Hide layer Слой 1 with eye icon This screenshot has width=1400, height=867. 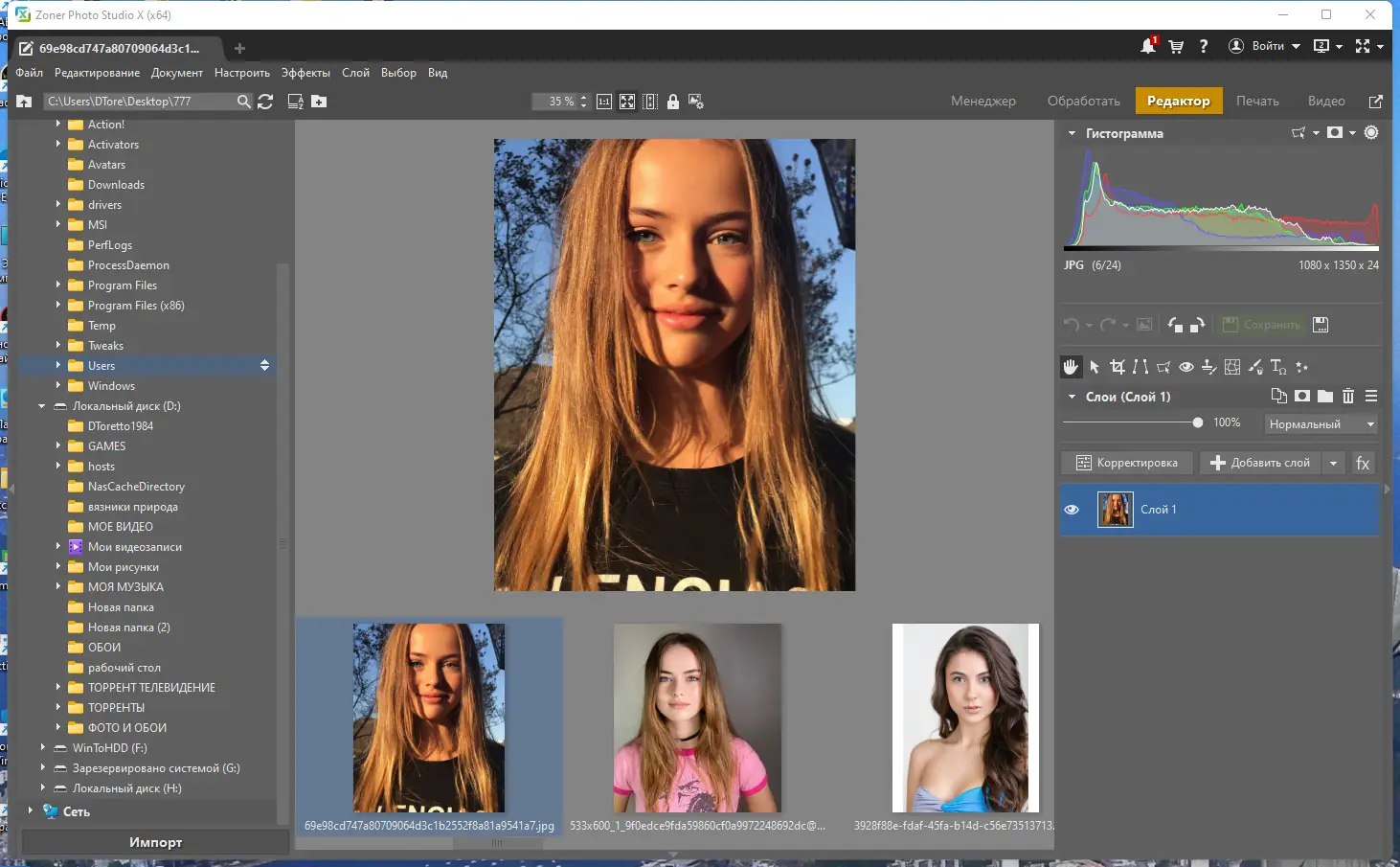(x=1072, y=510)
